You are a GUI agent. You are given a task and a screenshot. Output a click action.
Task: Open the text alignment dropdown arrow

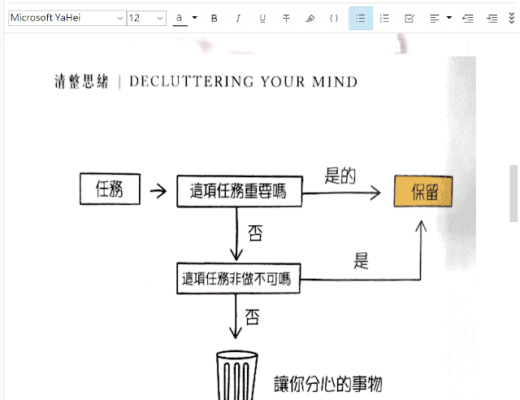(x=449, y=18)
